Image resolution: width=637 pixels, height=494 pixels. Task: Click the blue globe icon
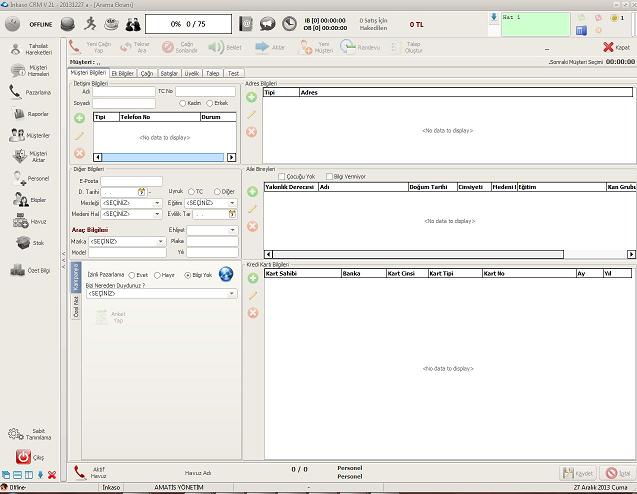tap(226, 274)
